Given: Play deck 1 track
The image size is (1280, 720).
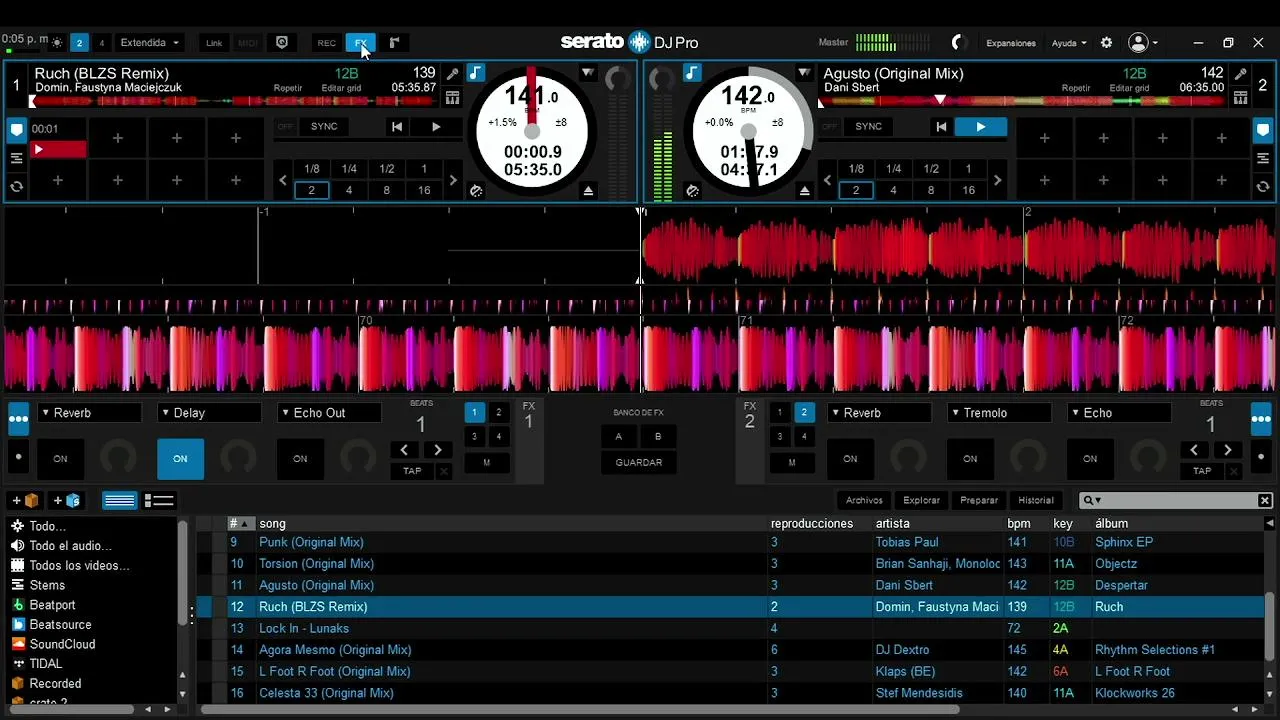Looking at the screenshot, I should (436, 127).
